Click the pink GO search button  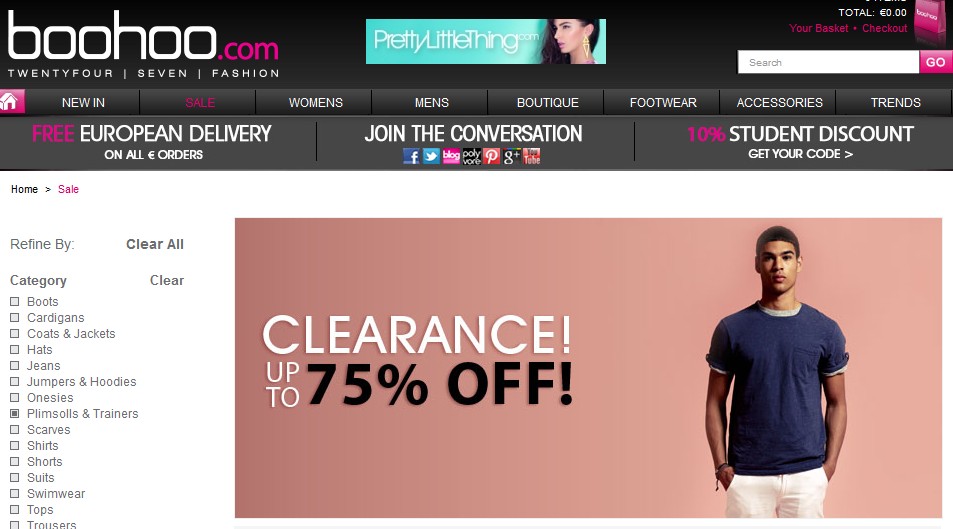[x=935, y=62]
